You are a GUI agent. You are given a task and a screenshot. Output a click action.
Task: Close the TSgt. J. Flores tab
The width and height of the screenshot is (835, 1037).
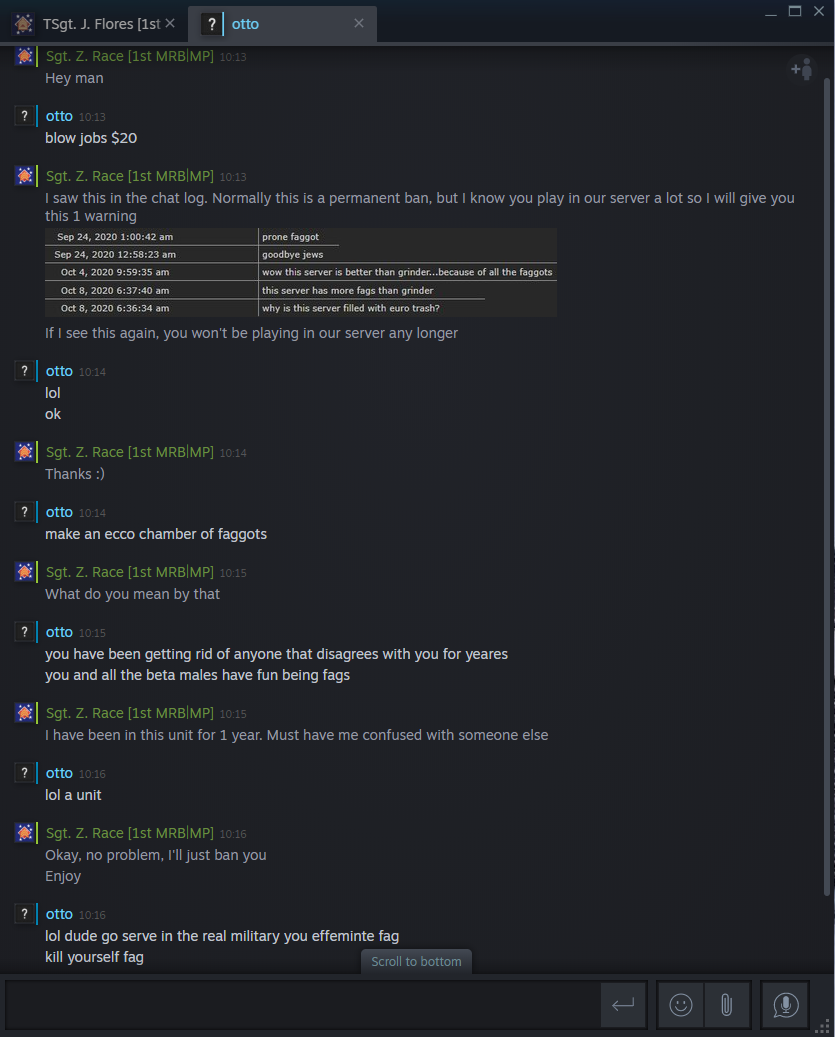[x=170, y=23]
